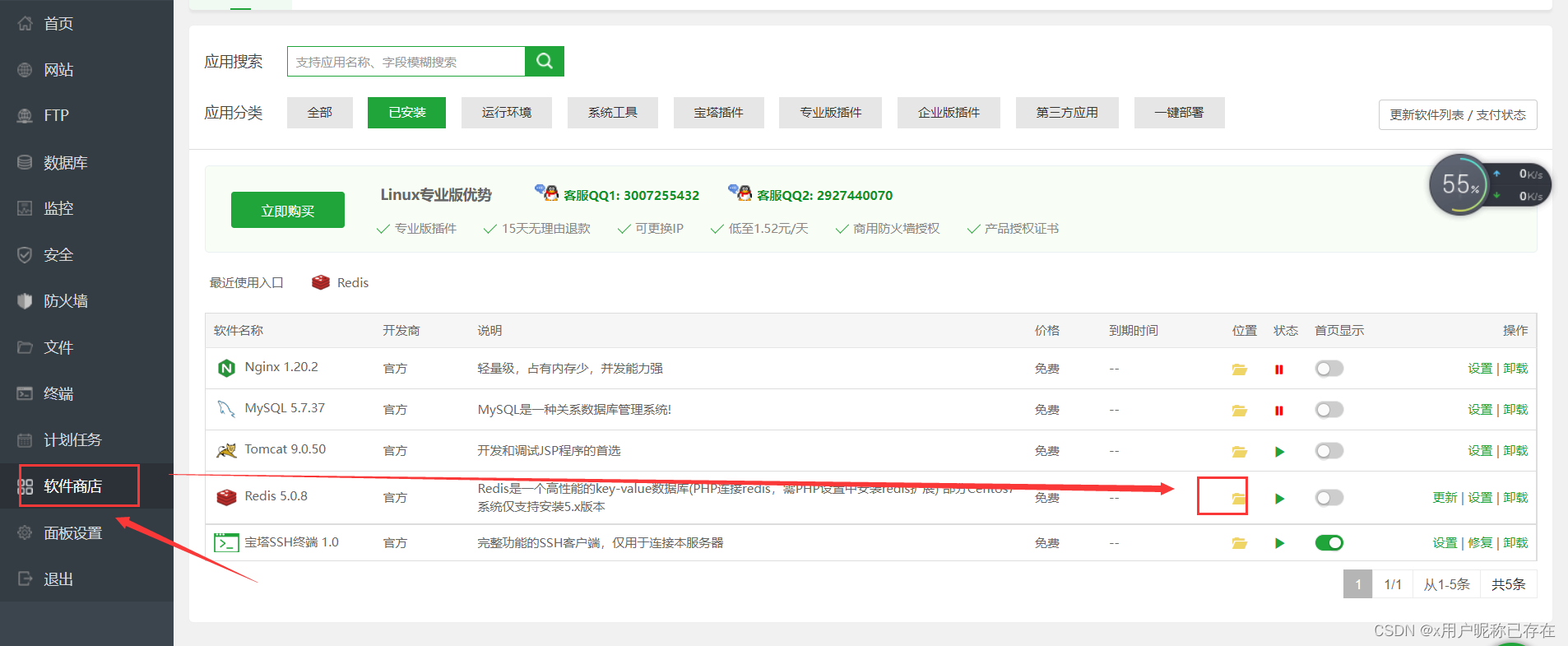Click the 终端 terminal icon in sidebar
This screenshot has width=1568, height=646.
coord(26,393)
